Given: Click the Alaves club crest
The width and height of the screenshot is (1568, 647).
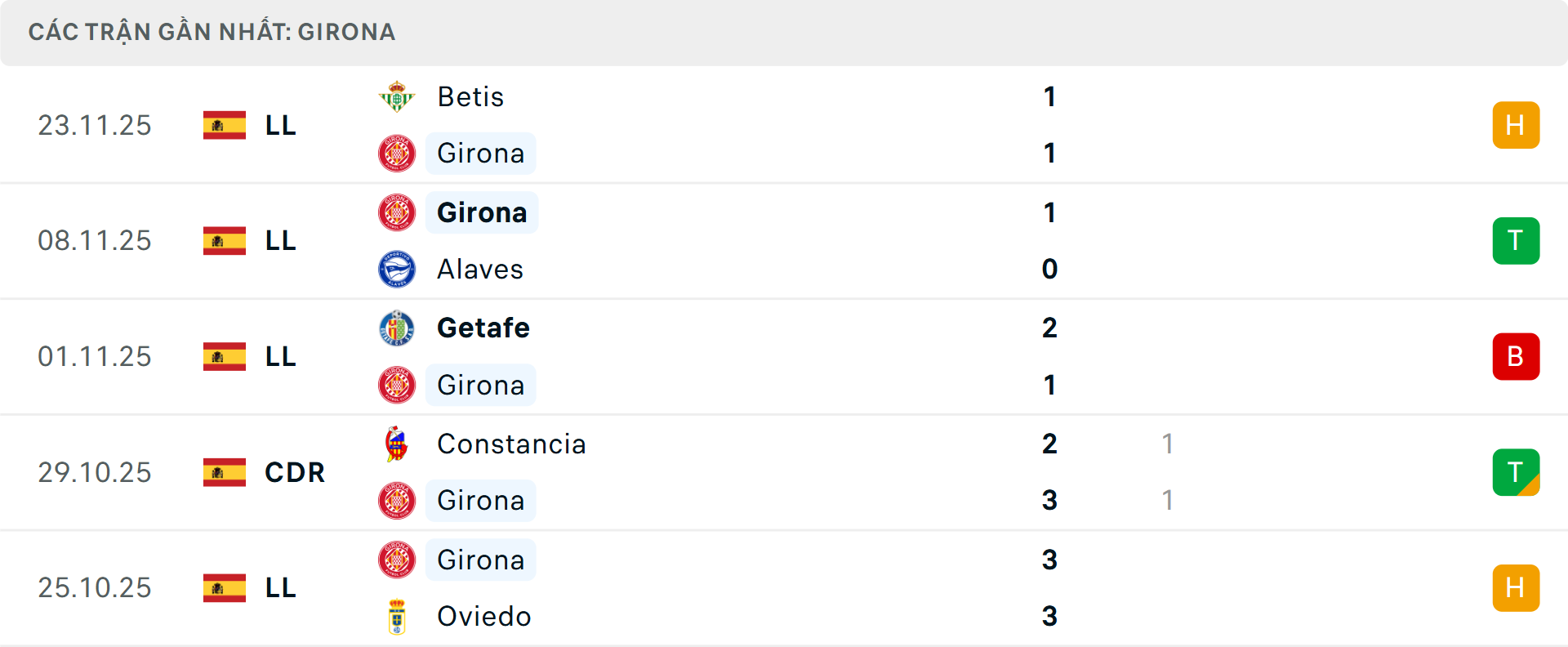Looking at the screenshot, I should point(397,269).
